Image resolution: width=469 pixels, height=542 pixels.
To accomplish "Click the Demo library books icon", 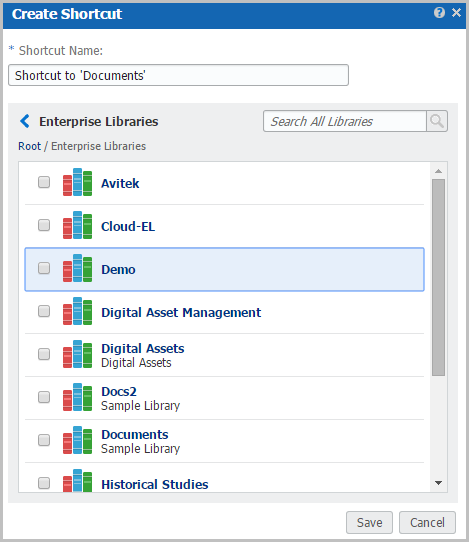I will [x=77, y=268].
